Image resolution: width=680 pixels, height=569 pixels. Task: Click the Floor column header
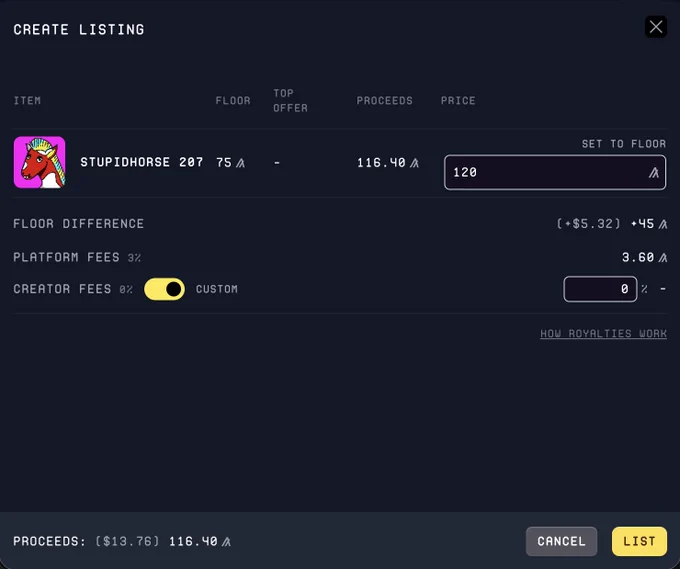[233, 101]
